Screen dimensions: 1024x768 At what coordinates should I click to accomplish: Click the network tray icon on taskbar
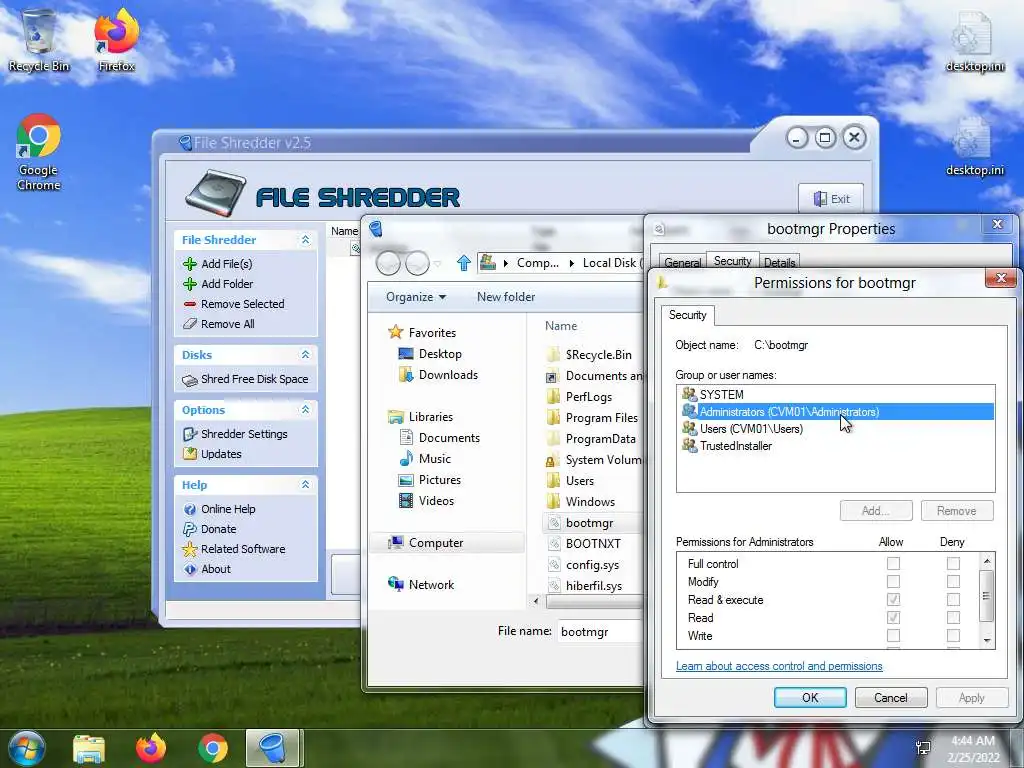[923, 748]
